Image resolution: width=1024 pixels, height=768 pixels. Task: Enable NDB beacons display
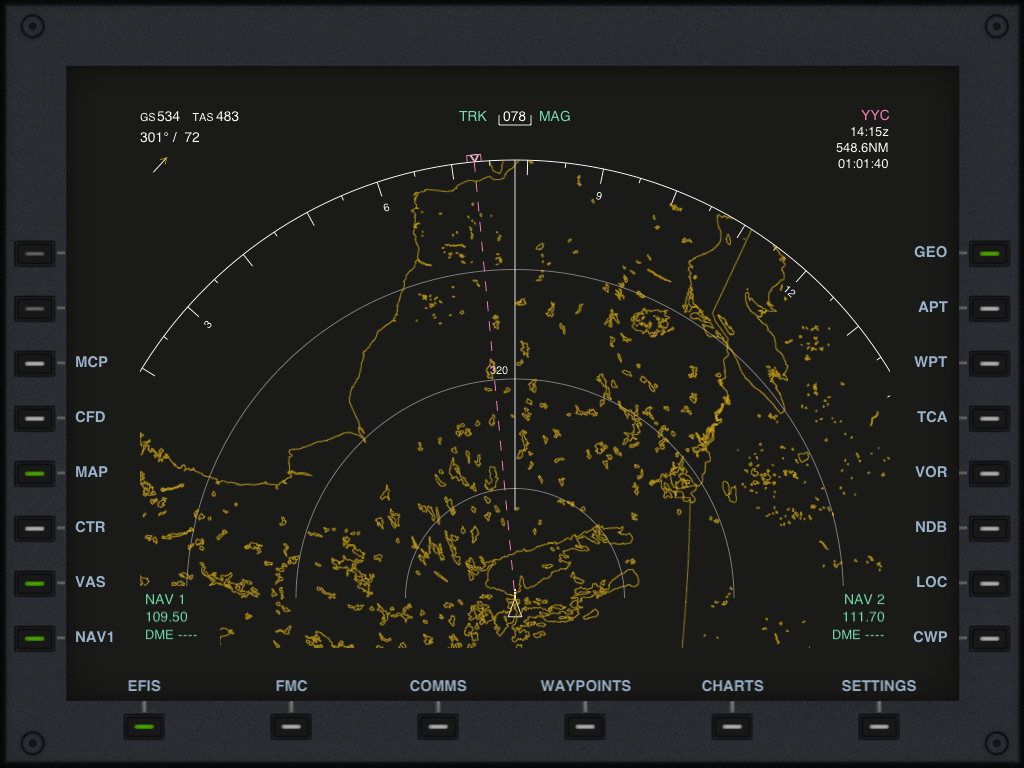click(x=988, y=529)
